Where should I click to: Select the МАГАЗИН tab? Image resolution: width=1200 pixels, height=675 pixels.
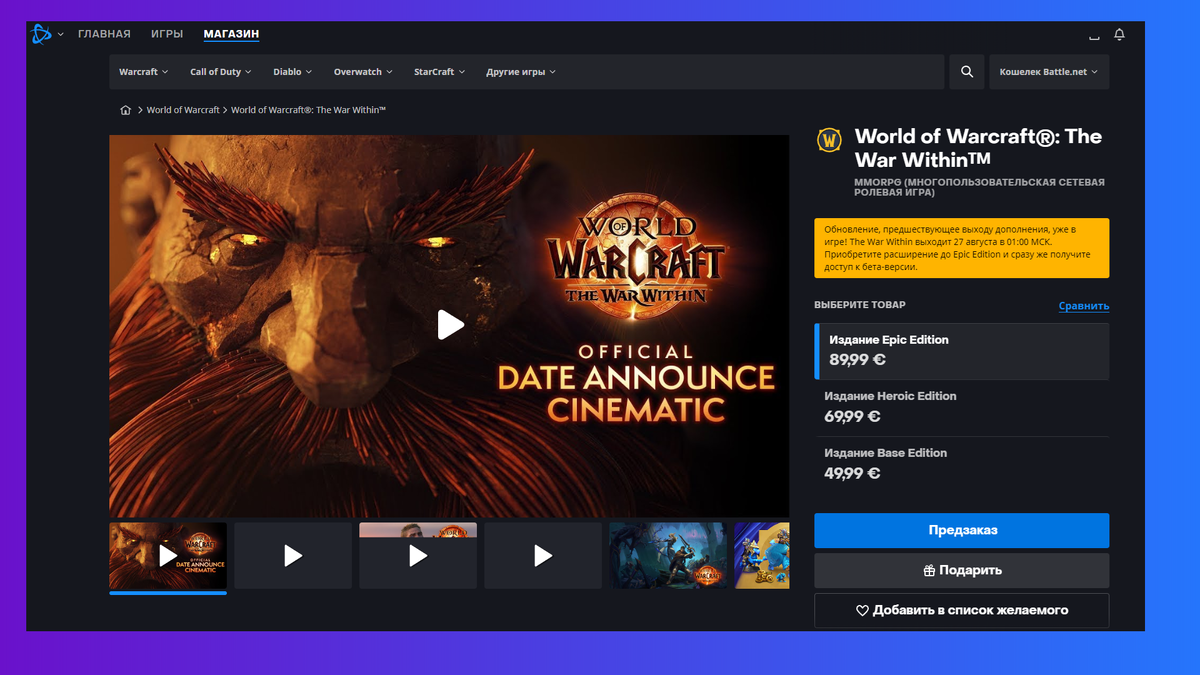(231, 34)
